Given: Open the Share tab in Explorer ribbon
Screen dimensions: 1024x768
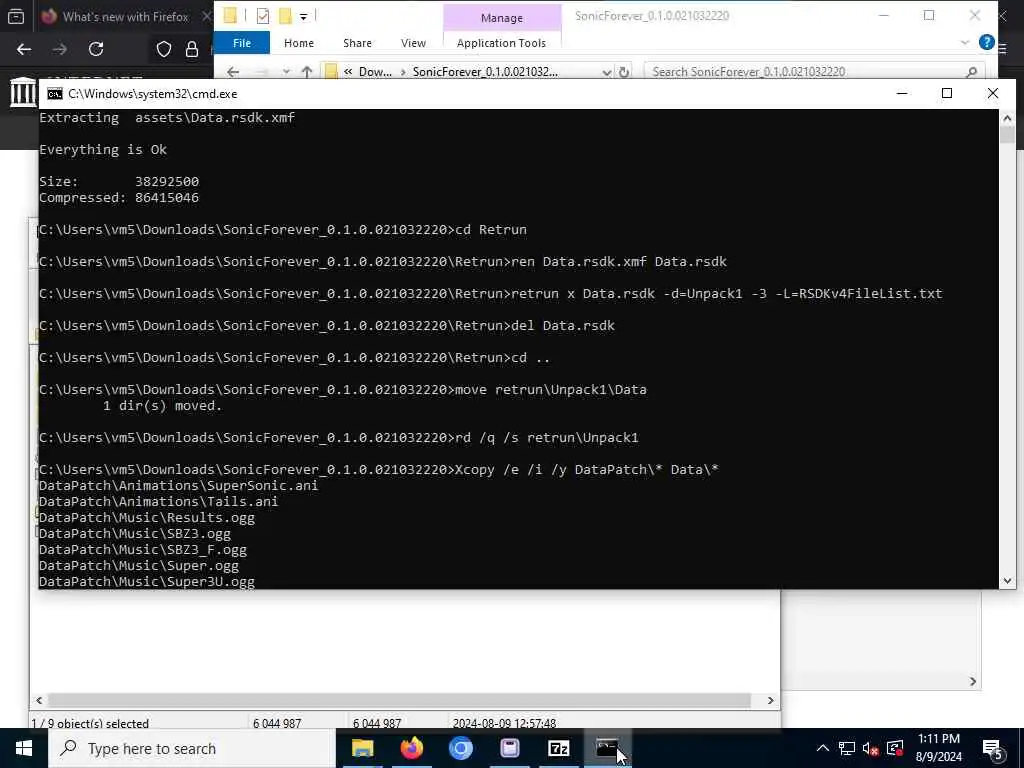Looking at the screenshot, I should 357,43.
